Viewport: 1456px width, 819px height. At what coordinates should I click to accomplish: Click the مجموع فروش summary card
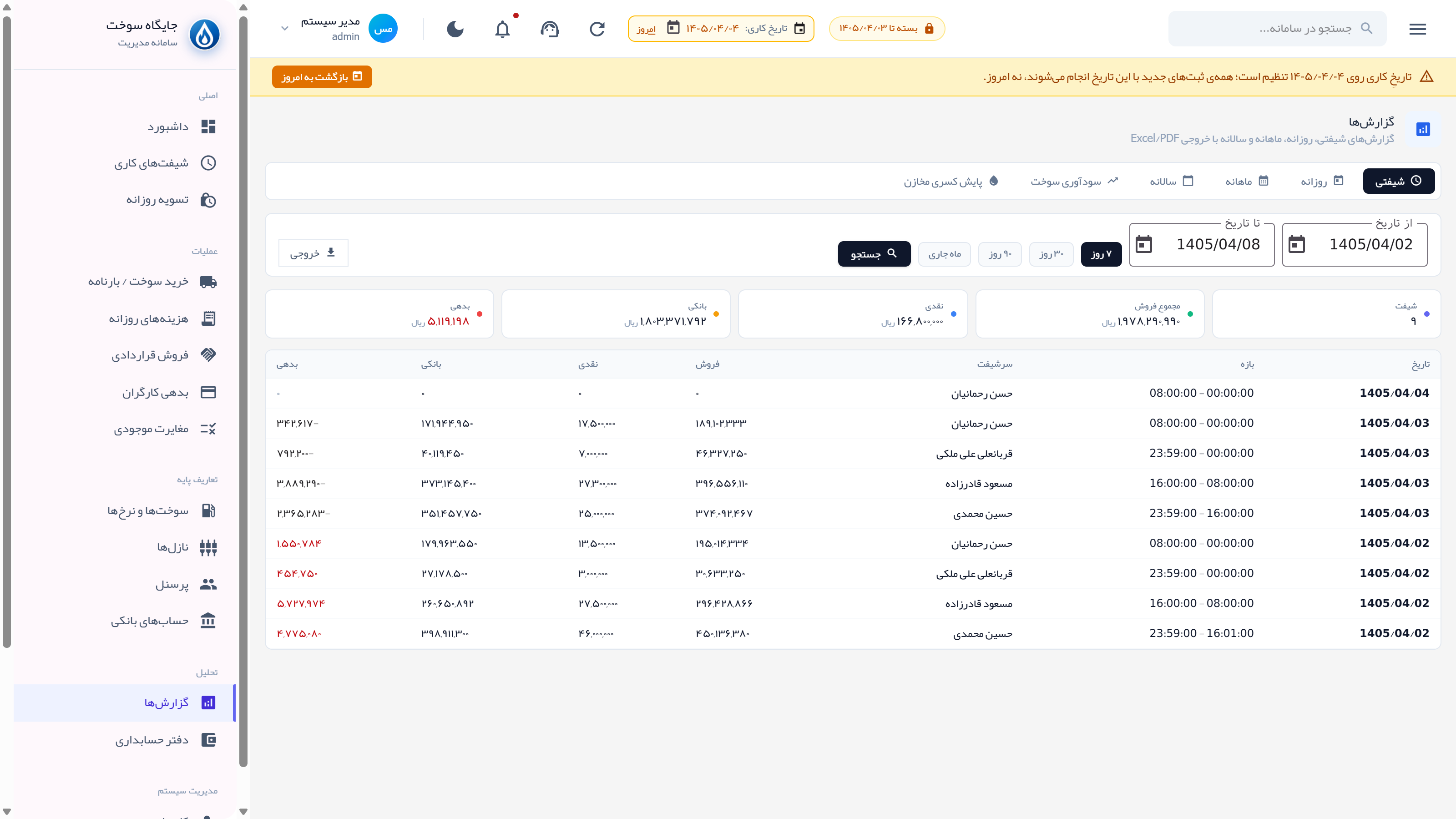coord(1089,313)
